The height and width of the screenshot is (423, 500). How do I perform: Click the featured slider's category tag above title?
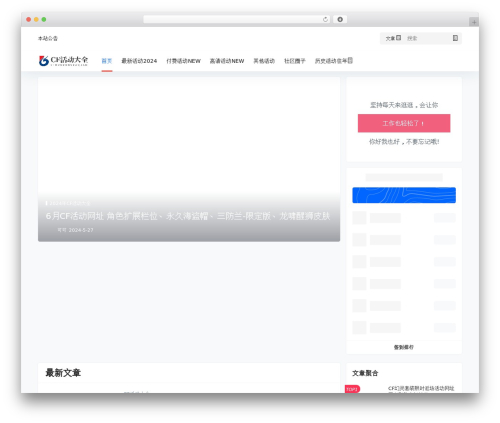[x=68, y=203]
